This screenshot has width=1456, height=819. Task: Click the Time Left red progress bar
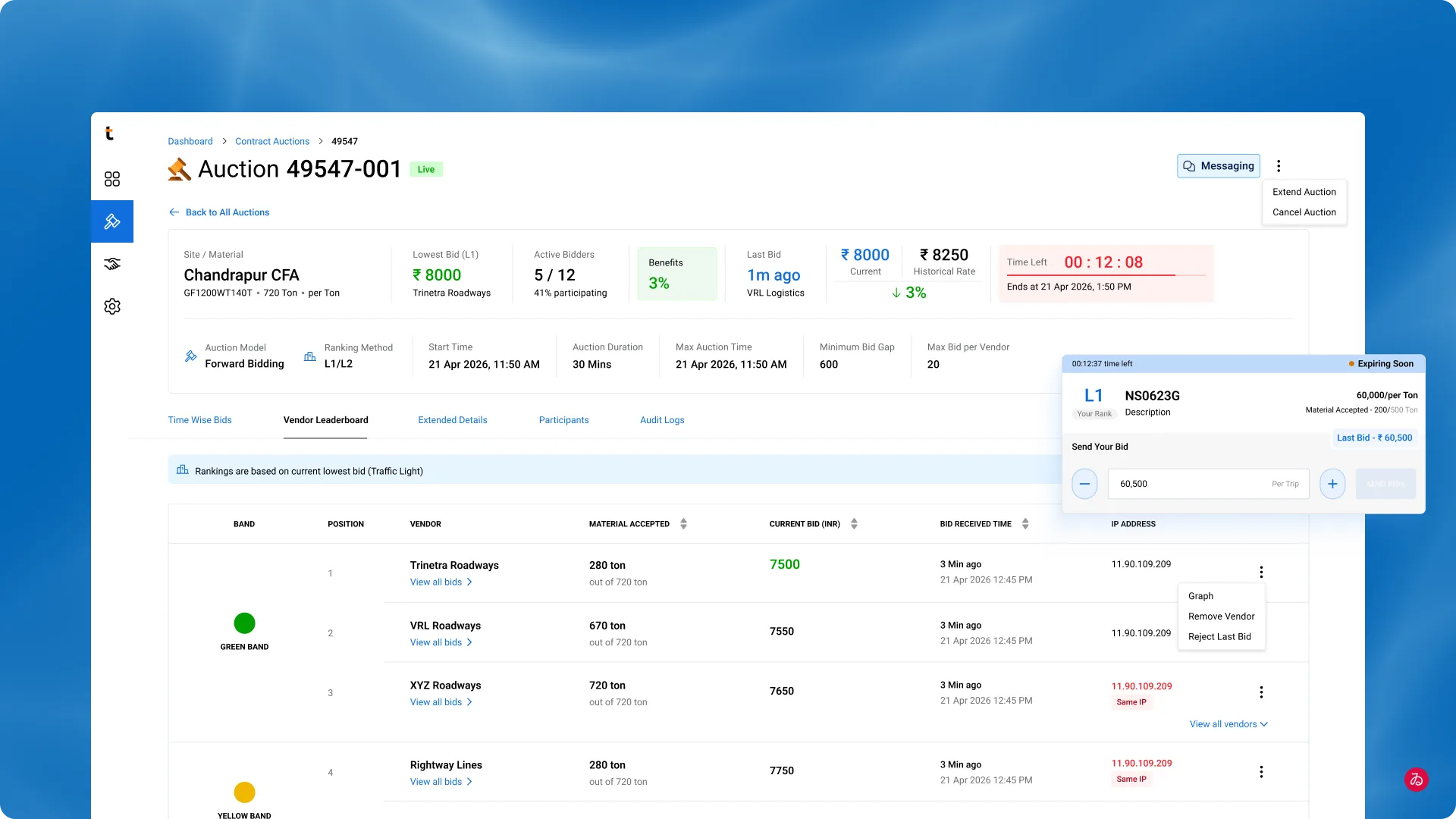(x=1106, y=275)
